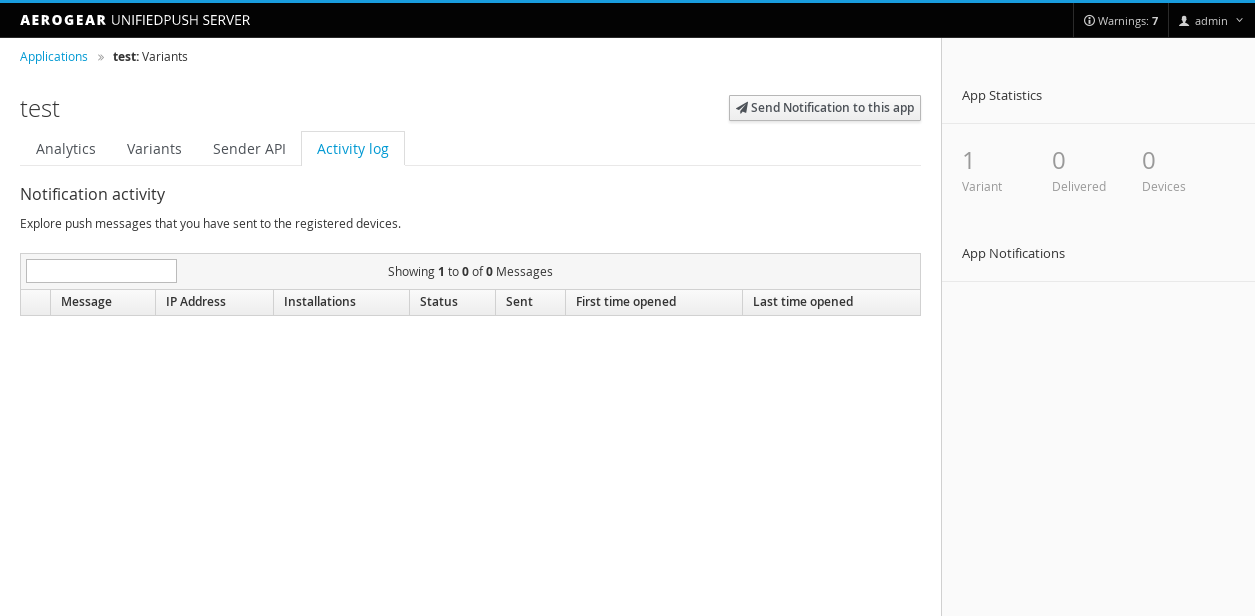The height and width of the screenshot is (616, 1255).
Task: Sort by First time opened column
Action: tap(626, 302)
